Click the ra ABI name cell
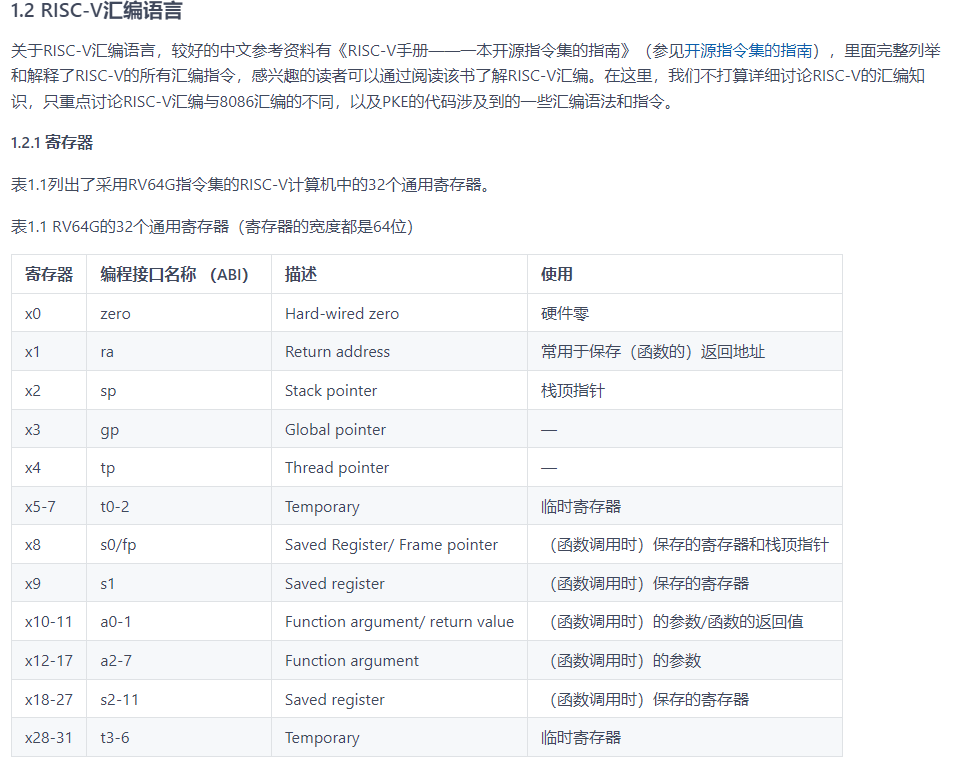This screenshot has width=972, height=777. click(x=179, y=352)
